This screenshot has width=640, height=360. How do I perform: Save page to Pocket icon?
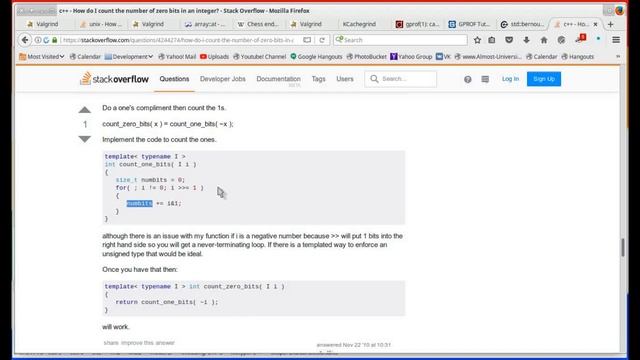[509, 40]
